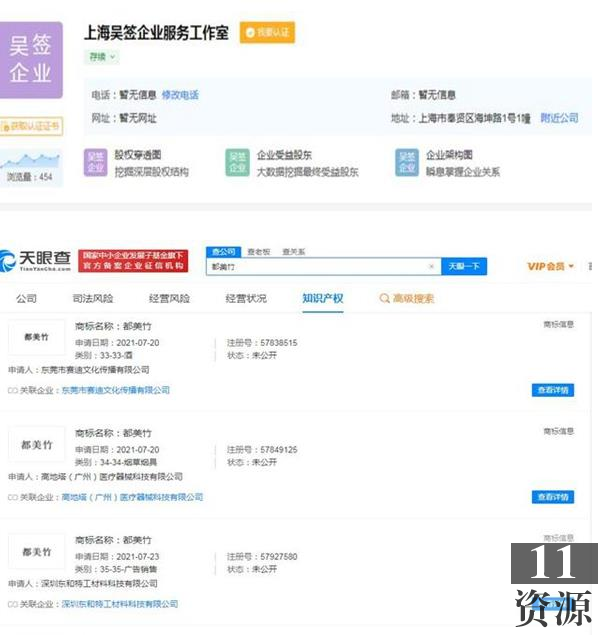Open the 企业受益股东 green icon

click(x=237, y=163)
